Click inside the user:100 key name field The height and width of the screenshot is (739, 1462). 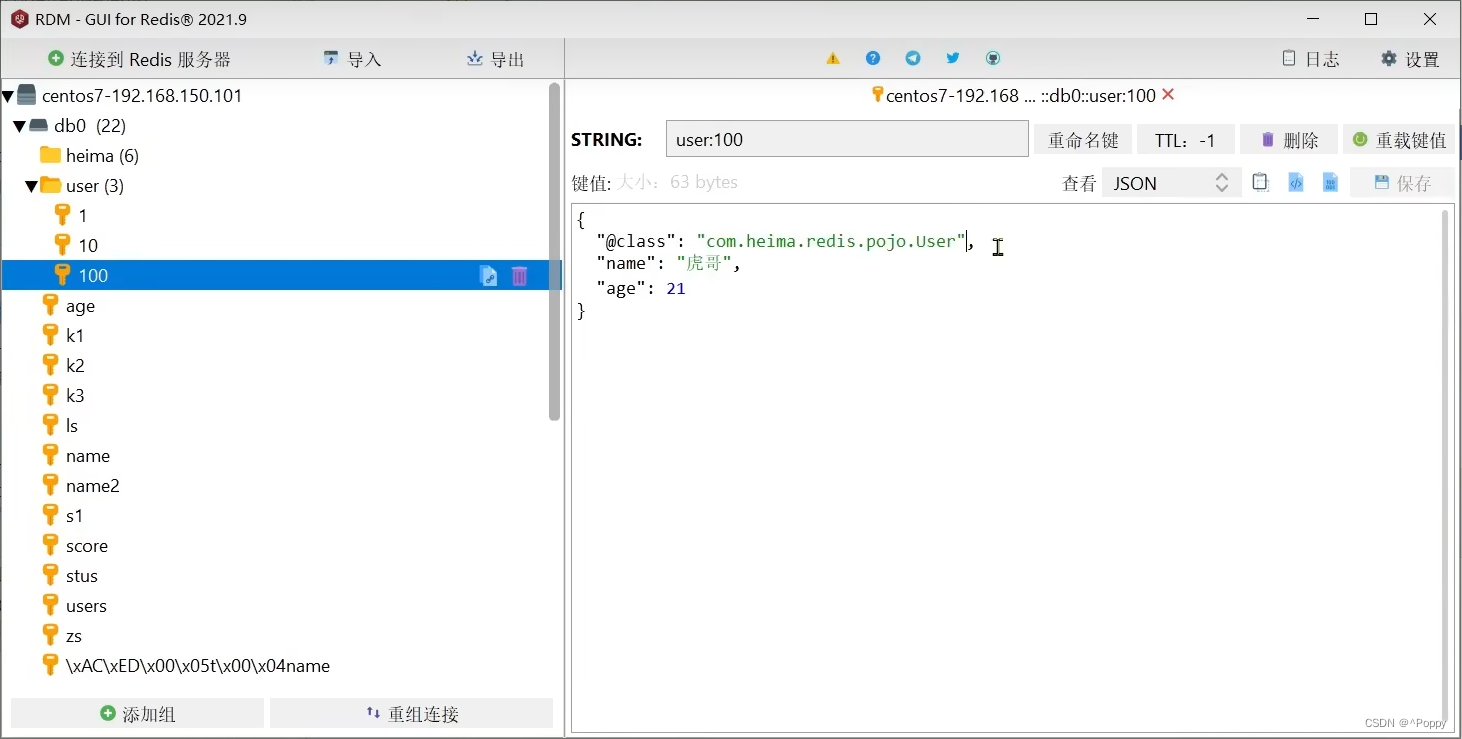click(x=846, y=139)
